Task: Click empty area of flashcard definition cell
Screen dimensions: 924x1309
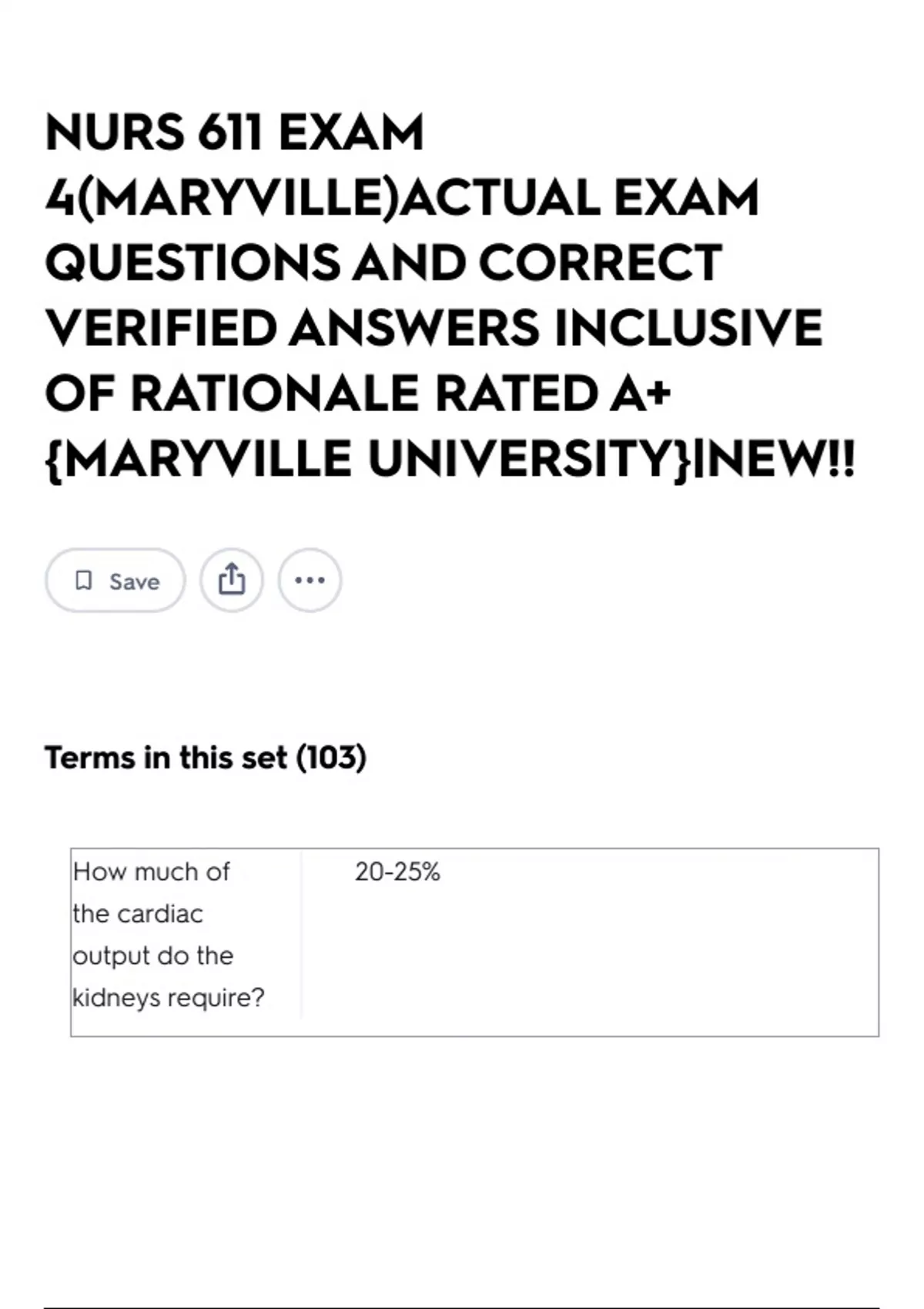Action: pos(590,962)
